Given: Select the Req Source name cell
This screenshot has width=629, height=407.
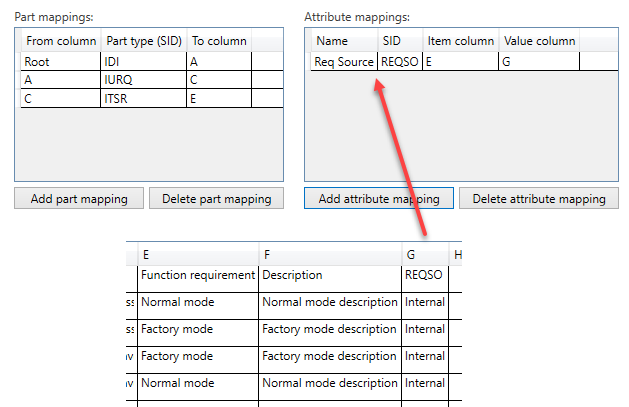Looking at the screenshot, I should pyautogui.click(x=344, y=62).
